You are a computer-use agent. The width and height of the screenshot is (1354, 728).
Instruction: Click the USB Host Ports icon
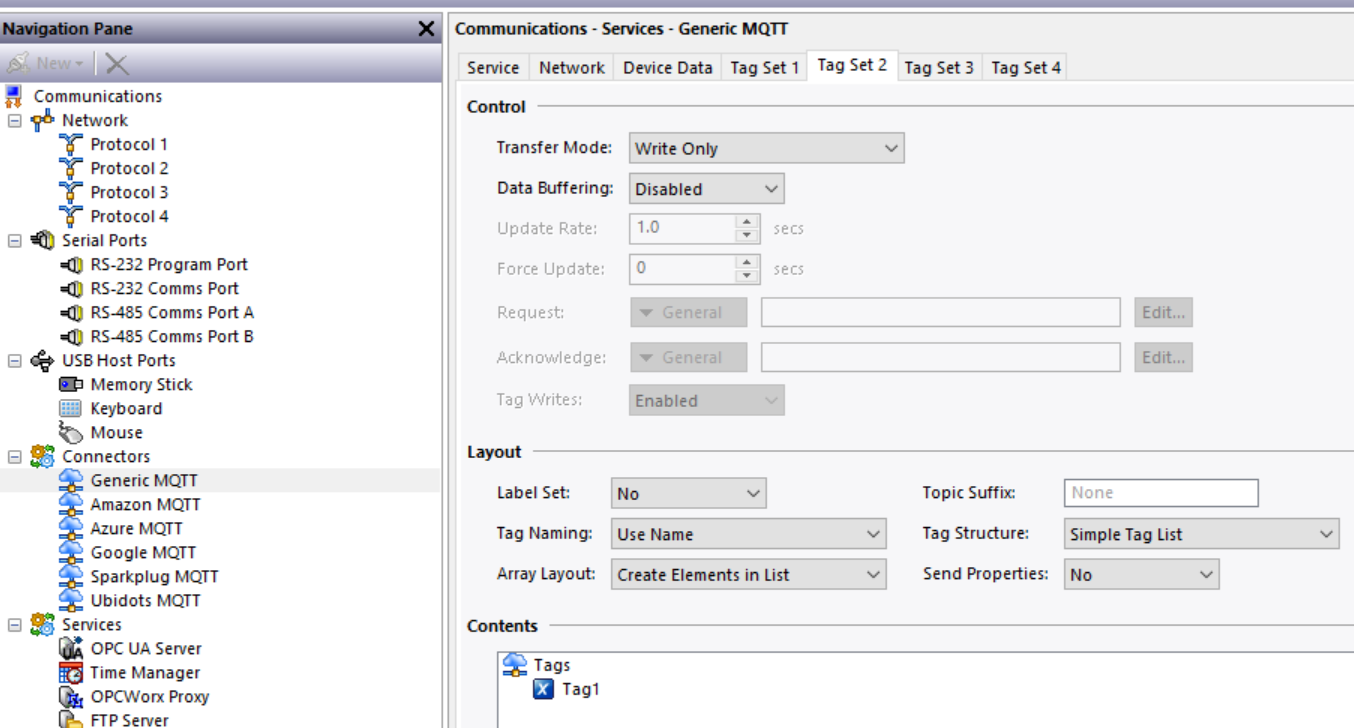(x=42, y=360)
